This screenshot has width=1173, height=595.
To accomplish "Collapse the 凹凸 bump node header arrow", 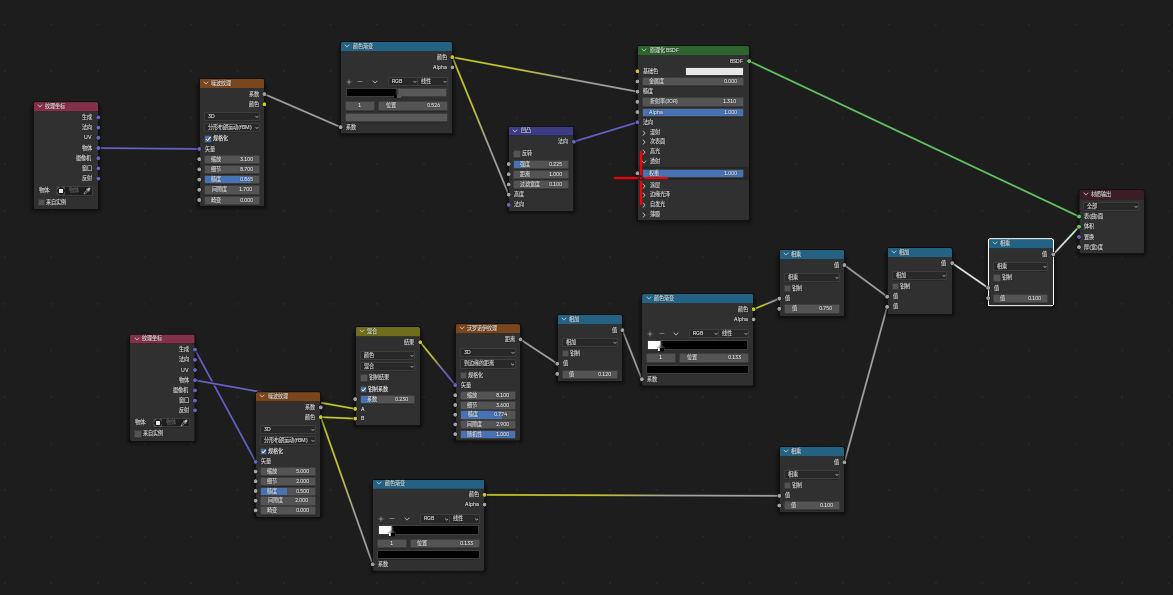I will [x=515, y=131].
